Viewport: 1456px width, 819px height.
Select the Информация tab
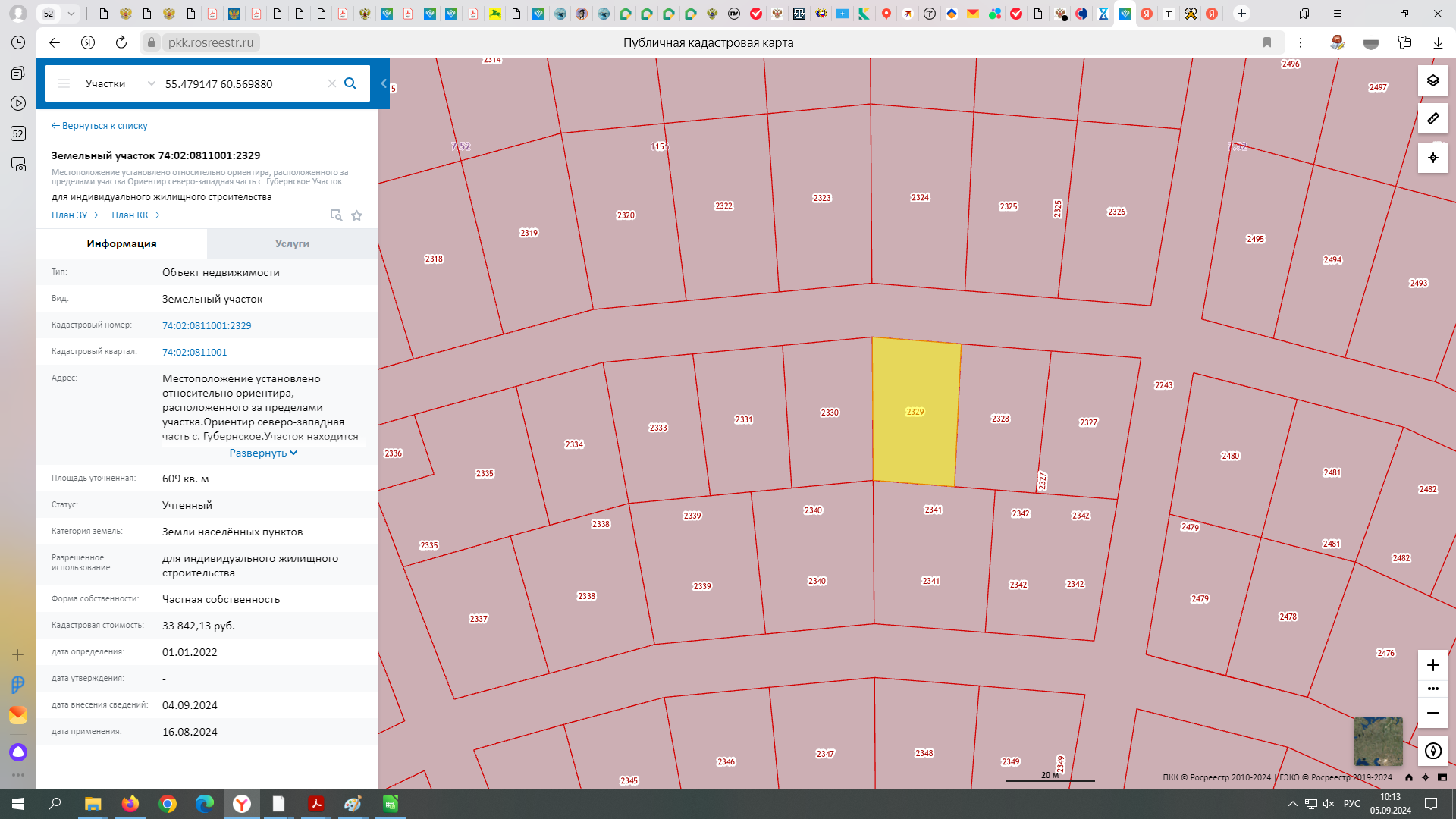121,243
